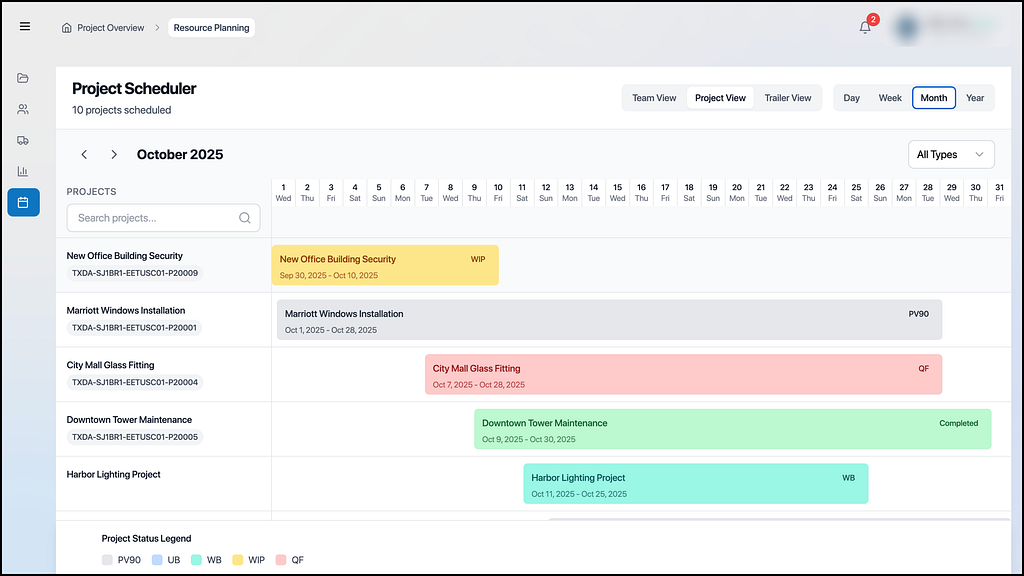This screenshot has width=1024, height=576.
Task: Switch to Team View tab
Action: (x=654, y=98)
